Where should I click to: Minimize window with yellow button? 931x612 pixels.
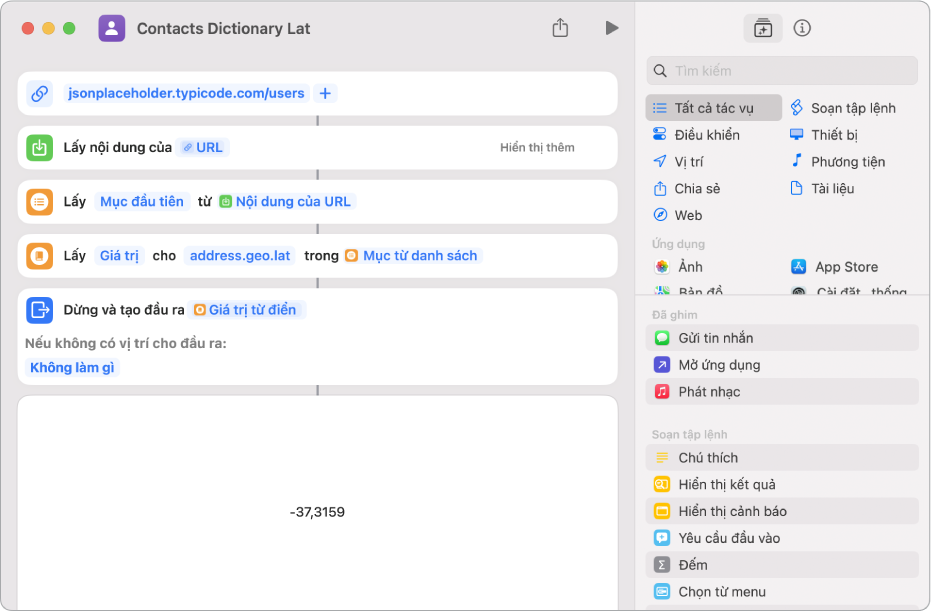click(x=49, y=28)
